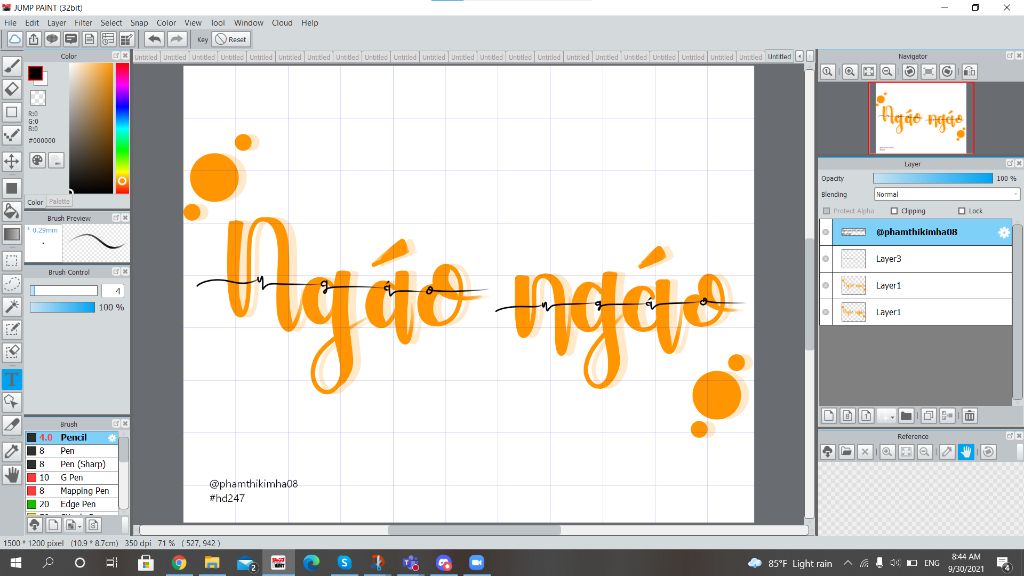Screen dimensions: 1024x576
Task: Open the Filter menu
Action: (83, 23)
